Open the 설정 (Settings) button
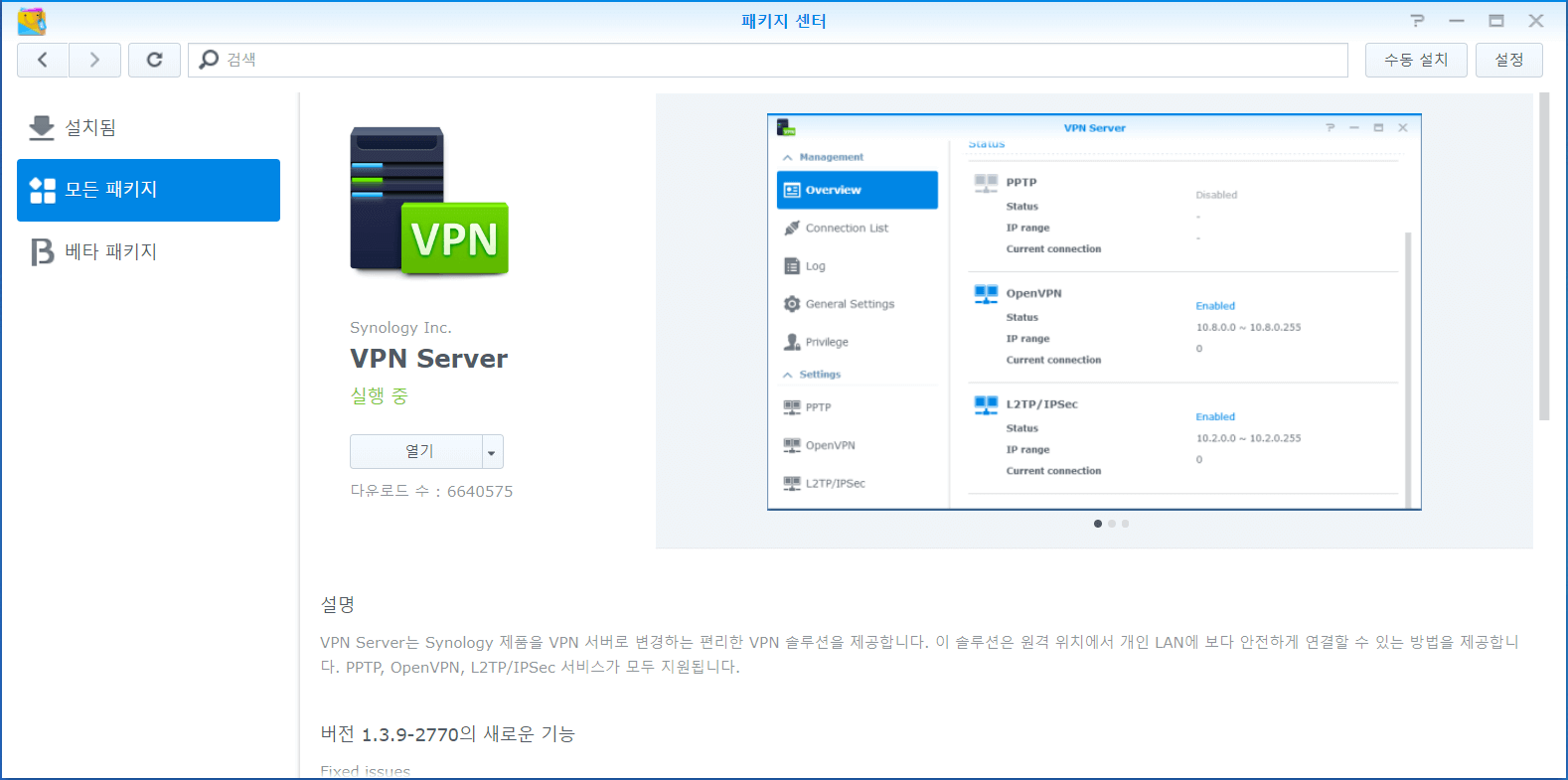The height and width of the screenshot is (780, 1568). (1508, 60)
